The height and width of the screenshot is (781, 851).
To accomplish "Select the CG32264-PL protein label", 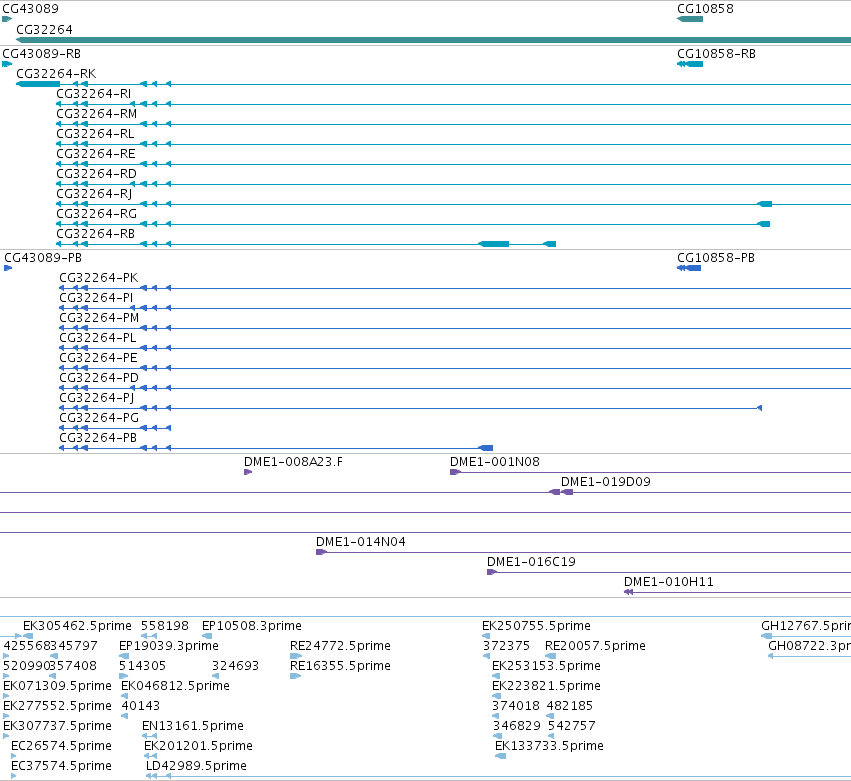I will [x=98, y=338].
